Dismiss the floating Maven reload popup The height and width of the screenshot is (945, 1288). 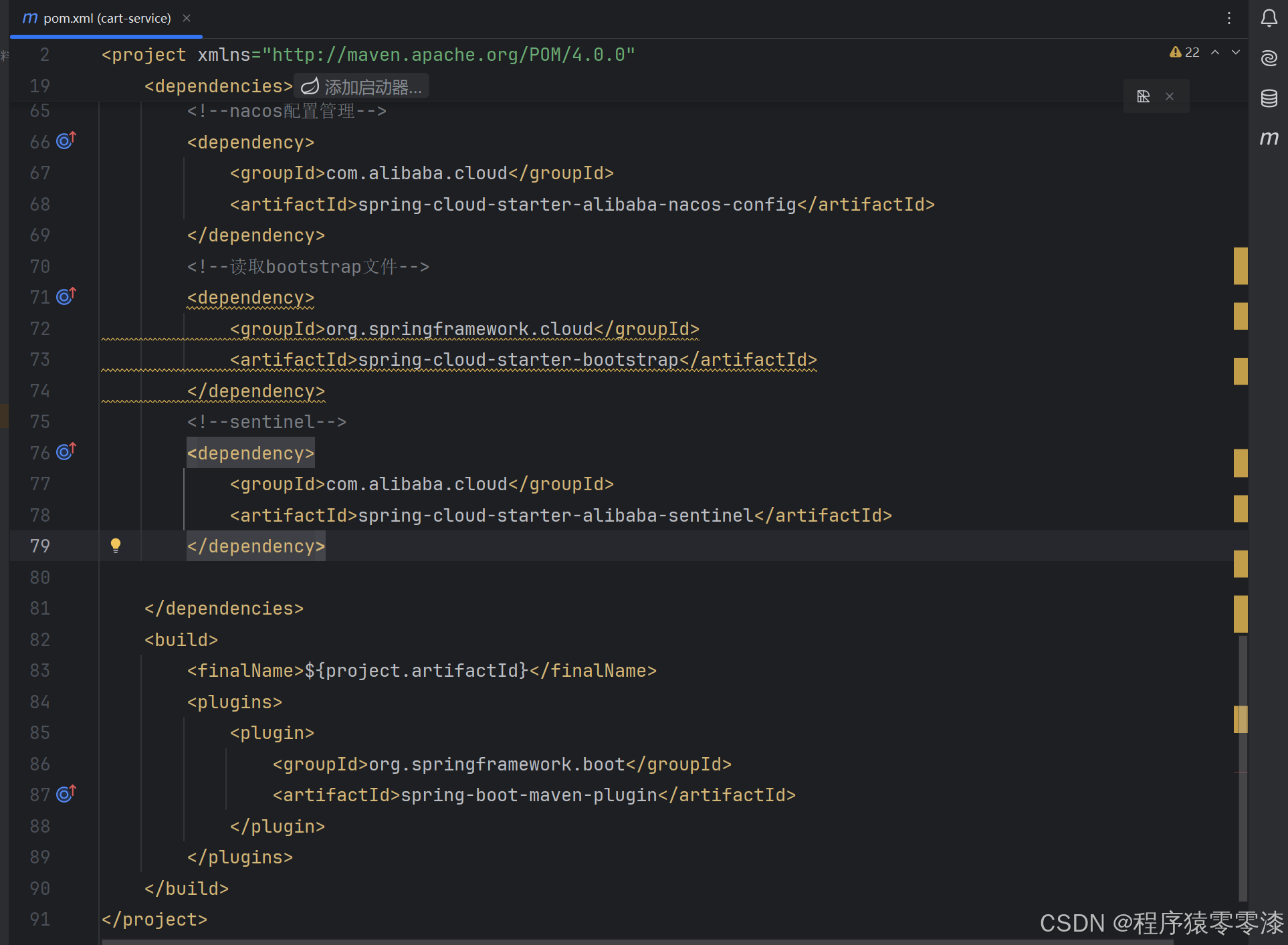[1170, 96]
